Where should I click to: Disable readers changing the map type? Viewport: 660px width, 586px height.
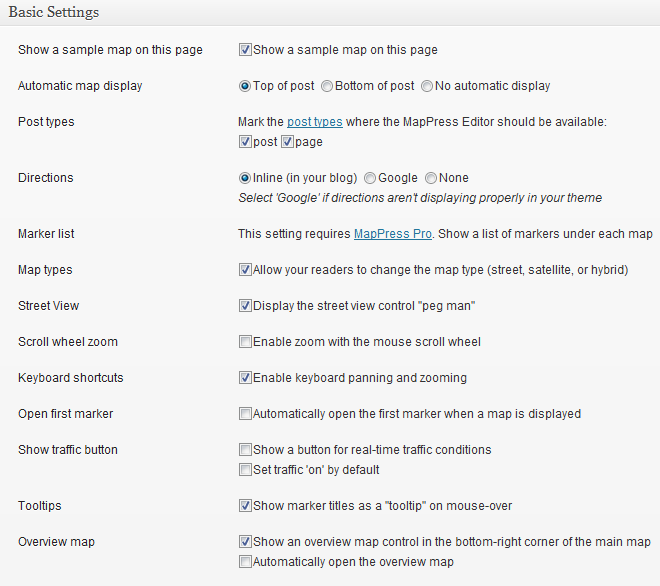coord(245,270)
